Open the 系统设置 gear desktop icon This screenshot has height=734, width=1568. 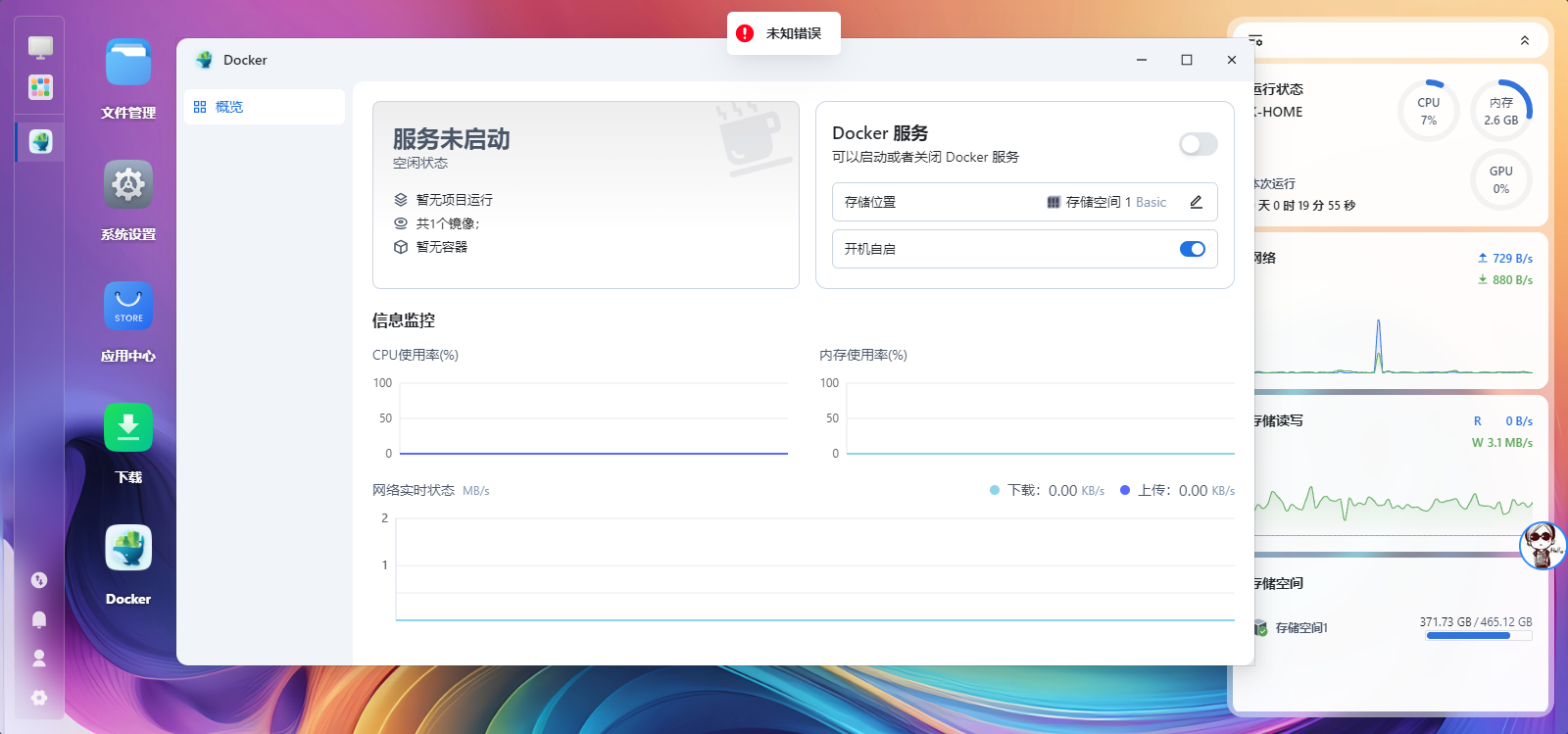coord(128,184)
